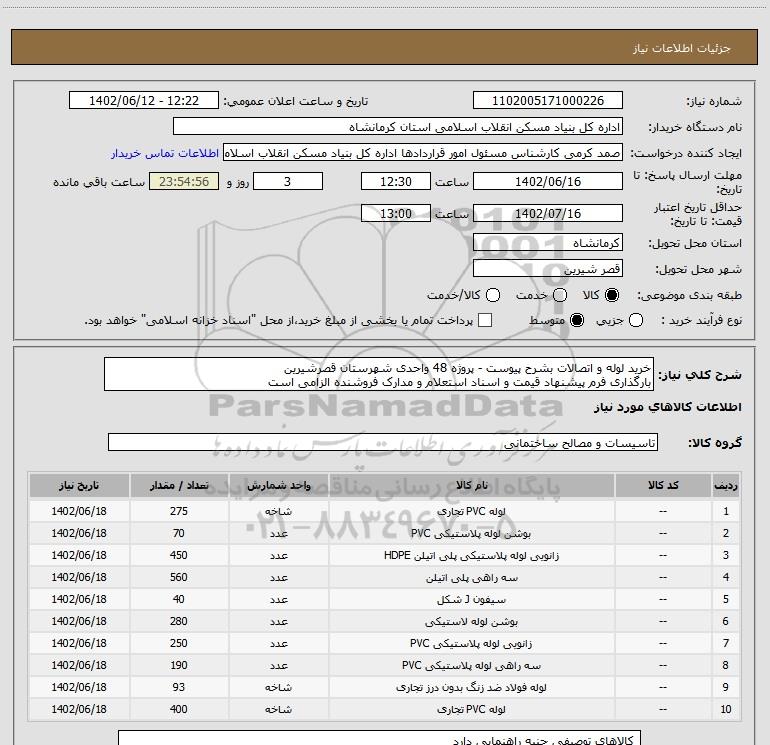Select the خدمت radio button
Viewport: 770px width, 745px height.
[x=560, y=295]
